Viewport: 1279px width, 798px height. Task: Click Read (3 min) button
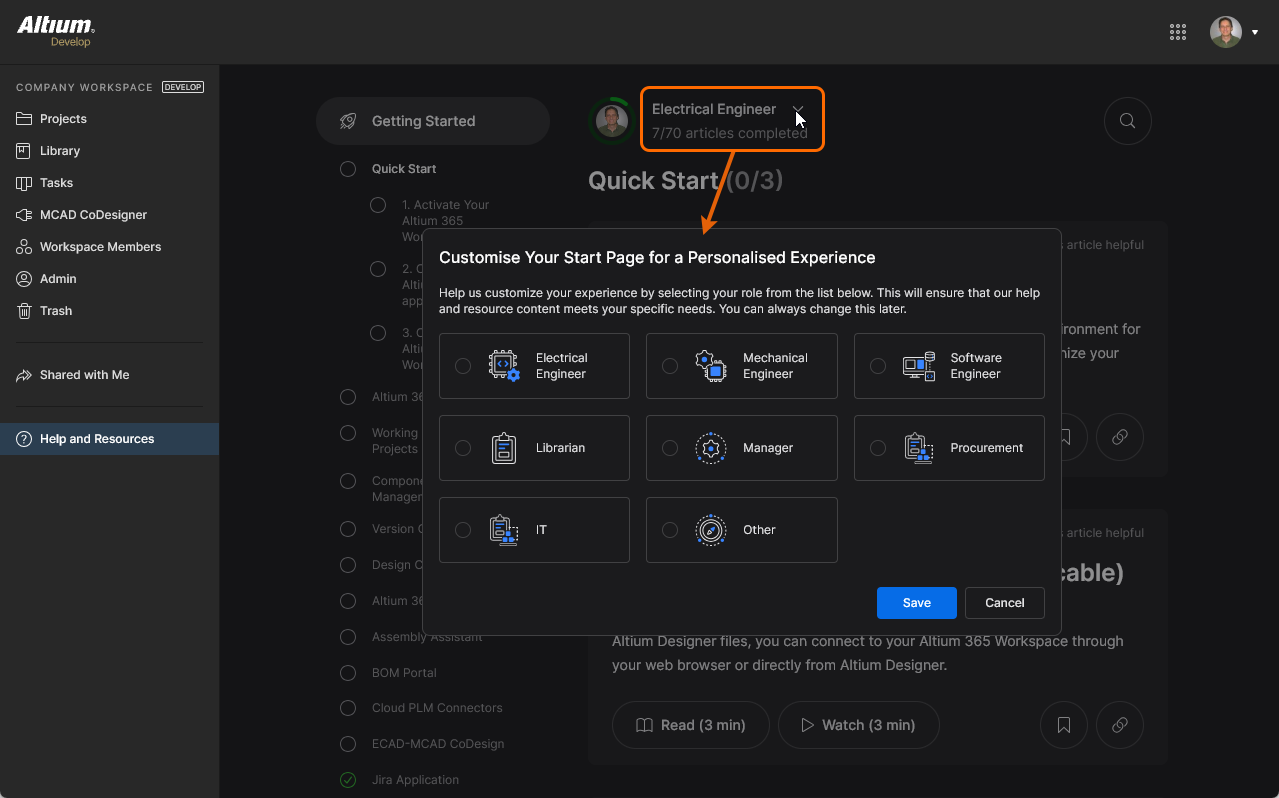click(691, 725)
